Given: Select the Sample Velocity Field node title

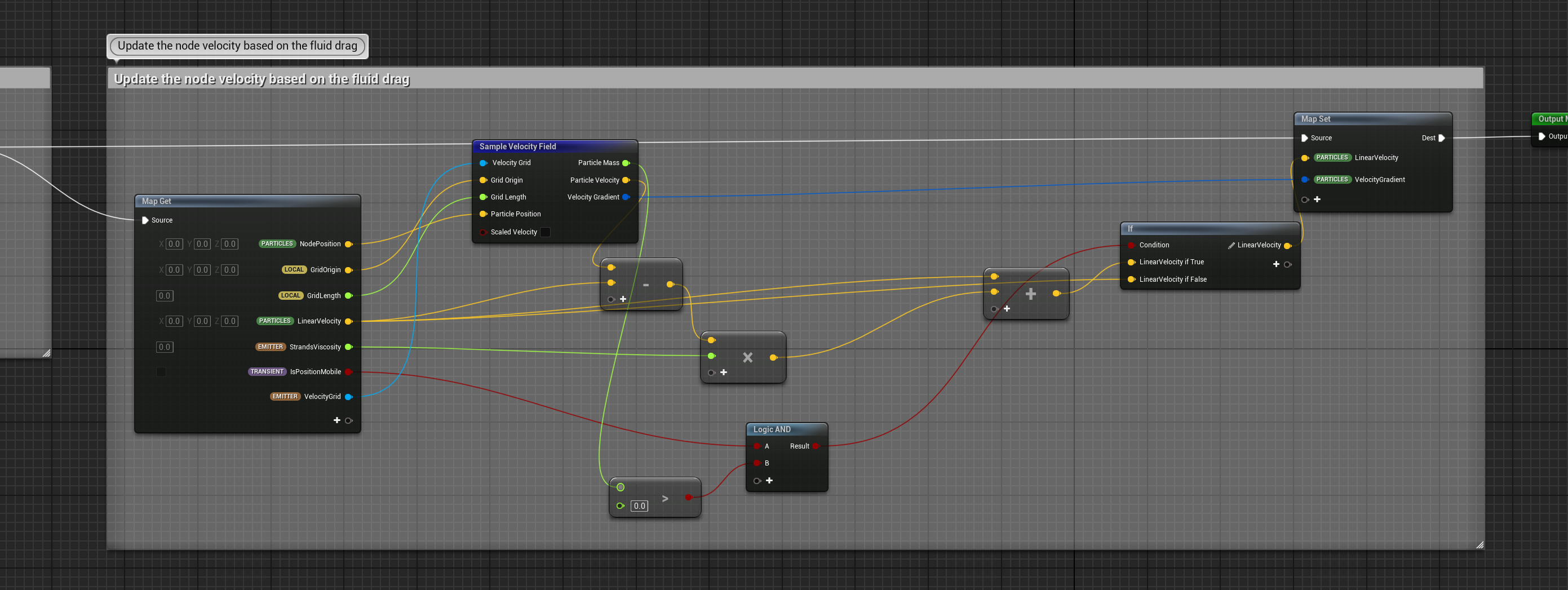Looking at the screenshot, I should pyautogui.click(x=517, y=146).
